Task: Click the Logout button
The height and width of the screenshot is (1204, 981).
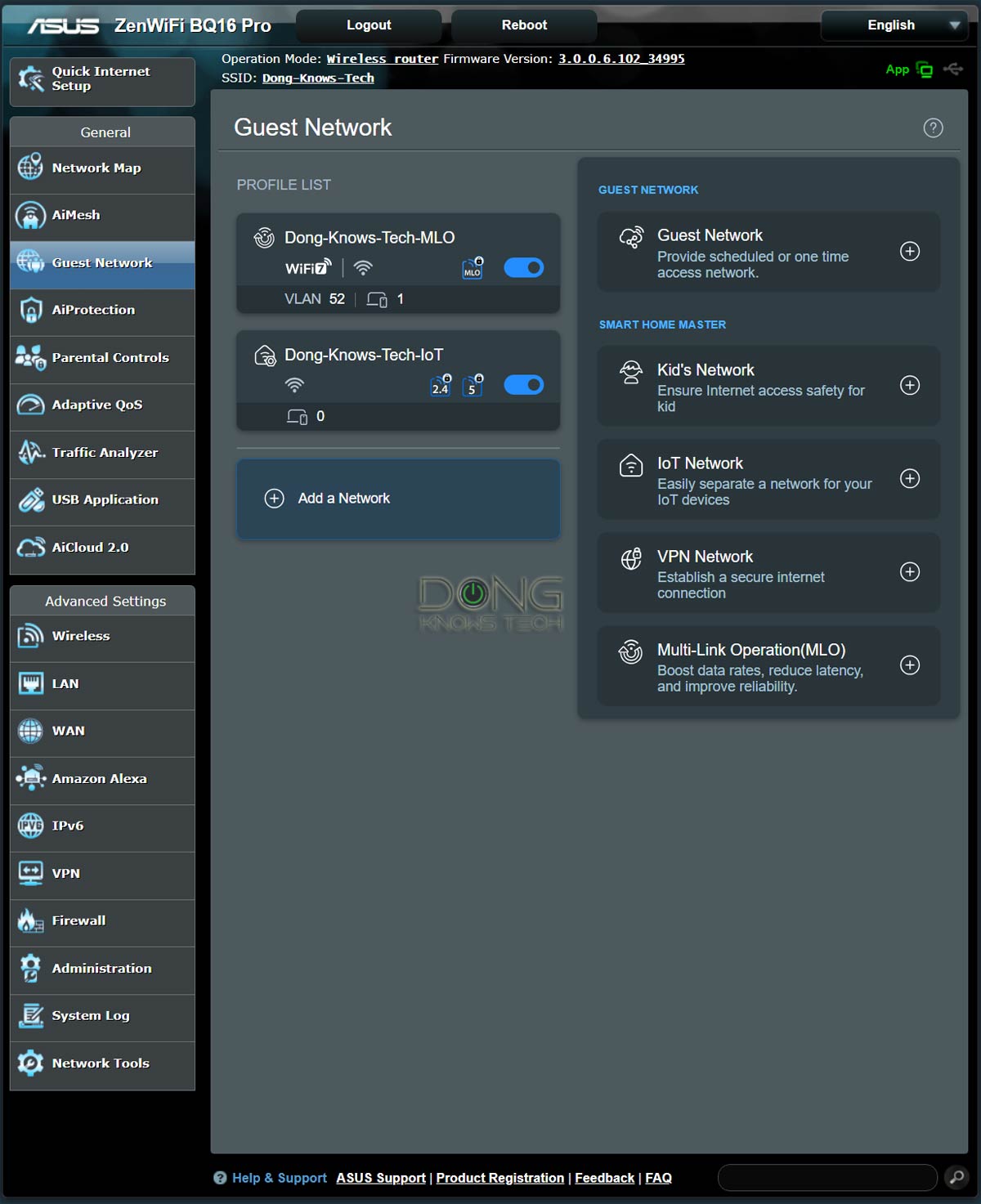Action: point(369,25)
